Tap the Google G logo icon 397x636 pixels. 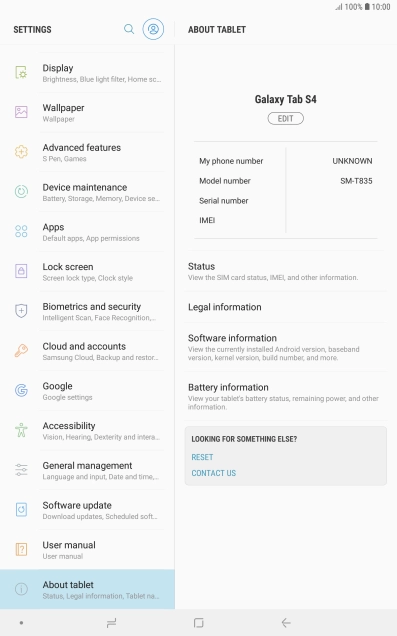21,390
